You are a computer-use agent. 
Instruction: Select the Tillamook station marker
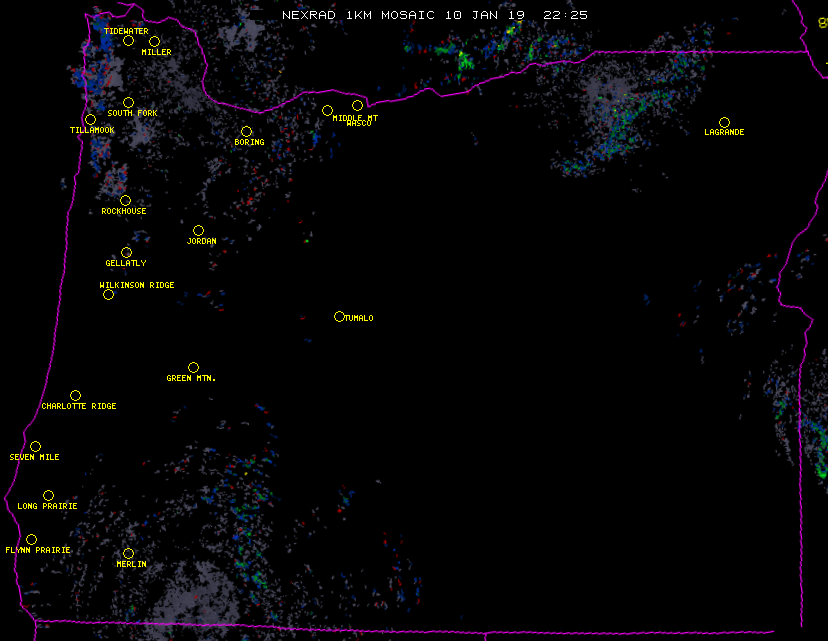90,120
